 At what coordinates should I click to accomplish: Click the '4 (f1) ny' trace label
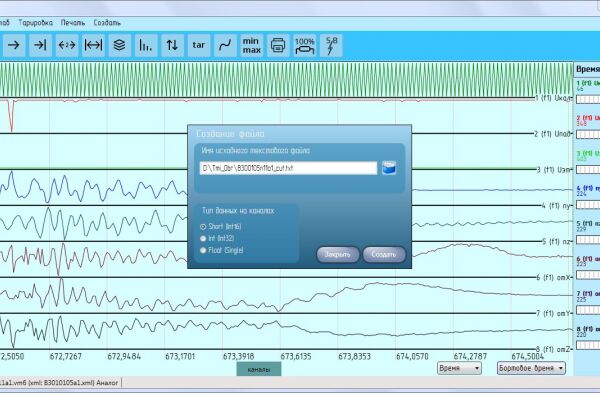[x=556, y=206]
